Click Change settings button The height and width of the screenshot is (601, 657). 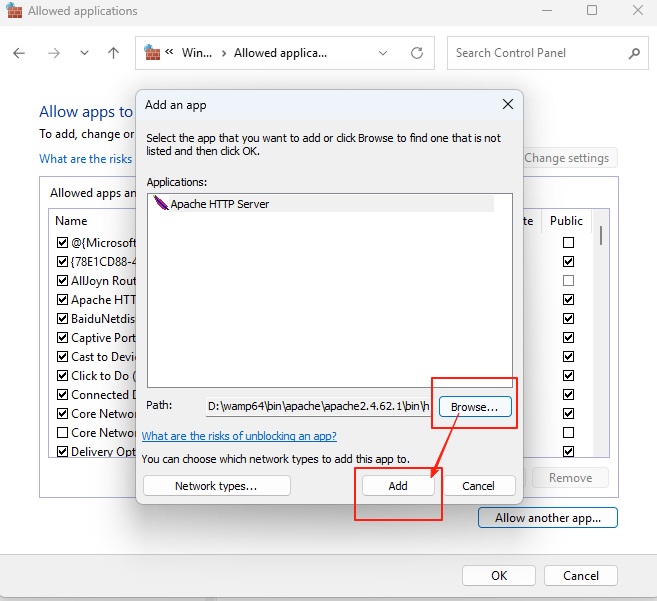[570, 158]
